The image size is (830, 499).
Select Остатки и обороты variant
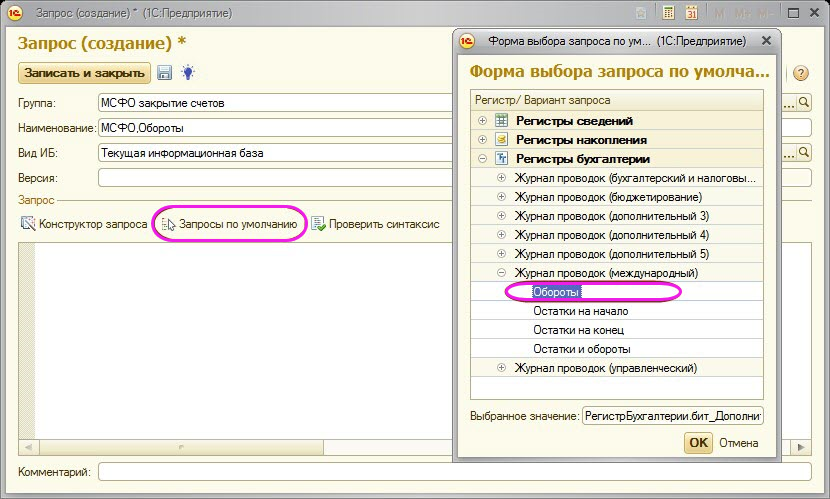pos(581,349)
